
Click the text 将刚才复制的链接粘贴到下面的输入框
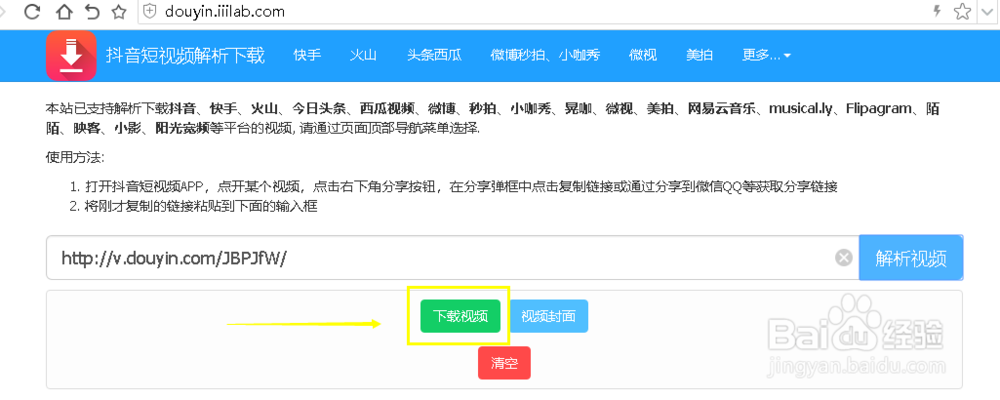click(x=201, y=206)
